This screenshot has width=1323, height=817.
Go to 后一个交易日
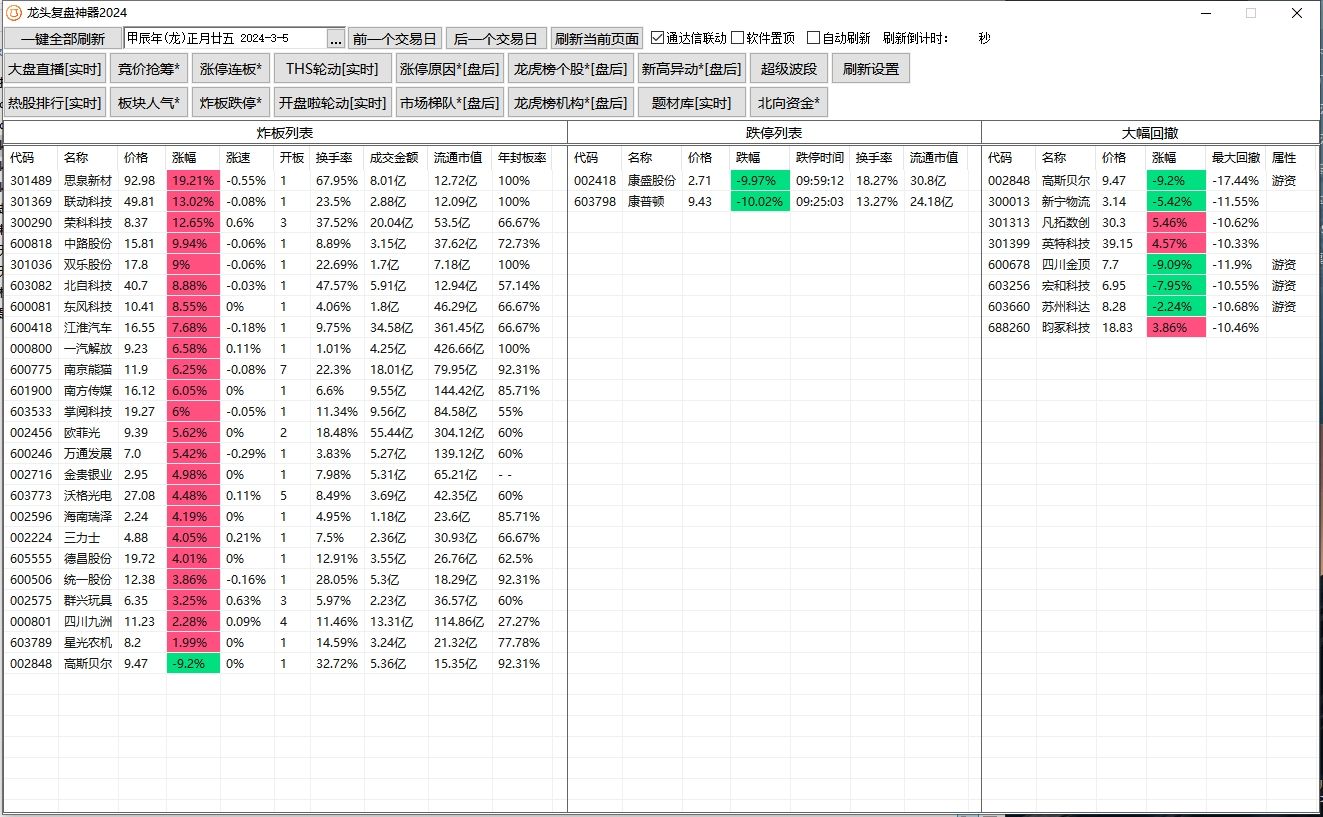click(x=495, y=39)
